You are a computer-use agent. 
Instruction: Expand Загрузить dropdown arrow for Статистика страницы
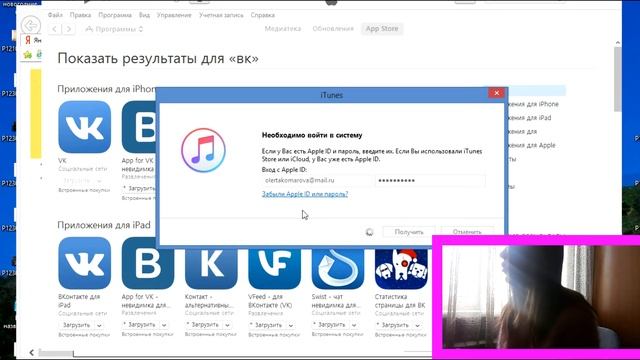[417, 325]
